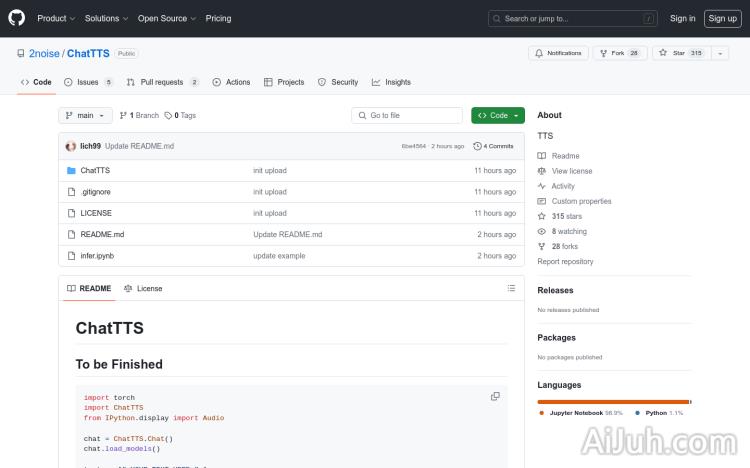Open the README outline list icon
Viewport: 750px width, 468px height.
click(x=511, y=288)
